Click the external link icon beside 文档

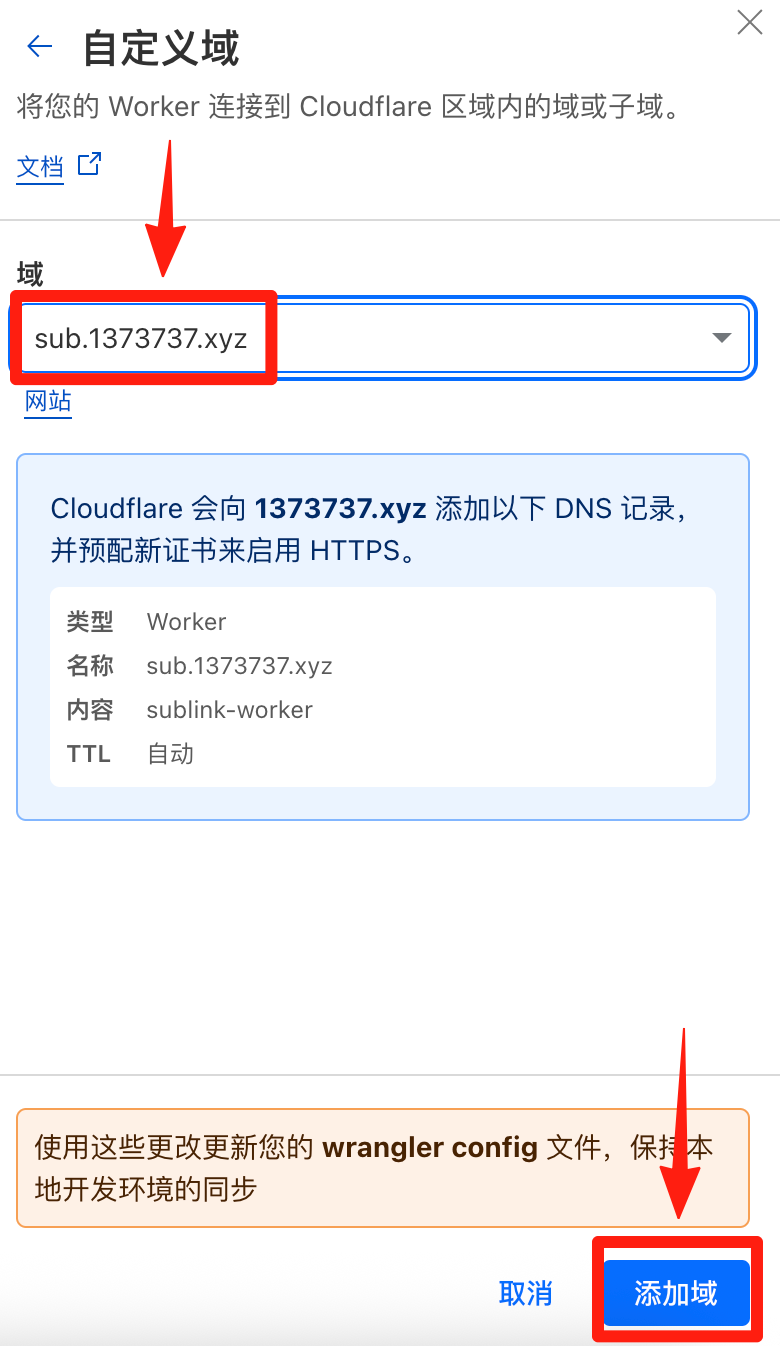[90, 164]
